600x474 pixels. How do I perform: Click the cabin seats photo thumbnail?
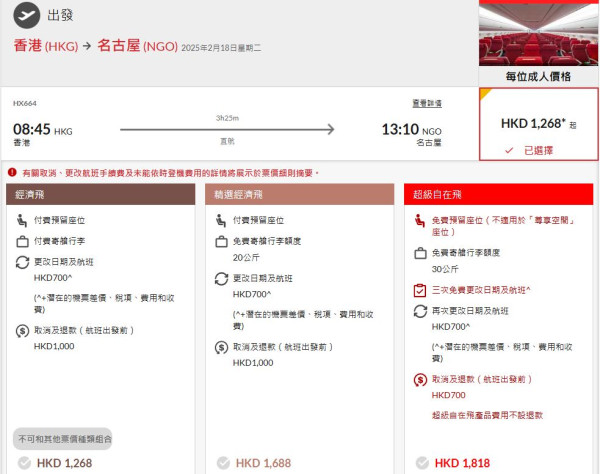[x=538, y=33]
